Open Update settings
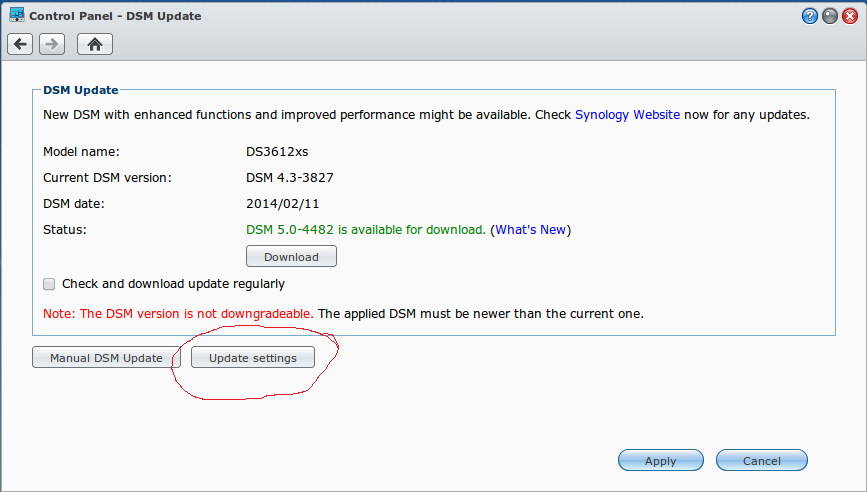This screenshot has width=867, height=492. [253, 357]
